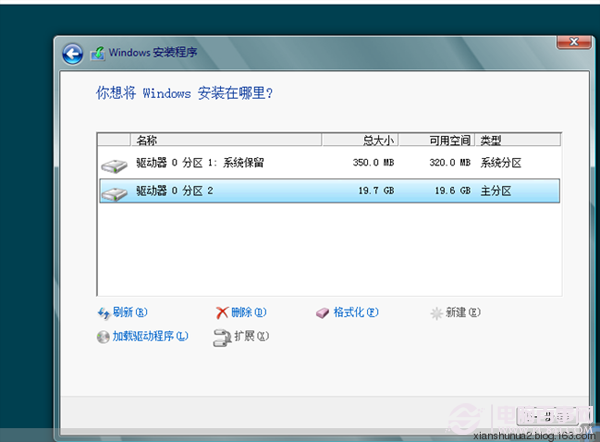
Task: Click the 350.0 MB total size cell
Action: pyautogui.click(x=373, y=163)
